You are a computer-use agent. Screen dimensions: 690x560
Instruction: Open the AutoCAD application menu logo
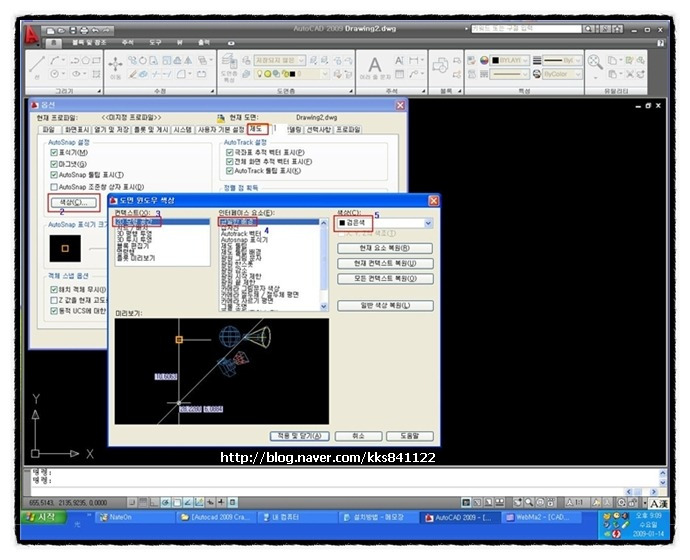pyautogui.click(x=31, y=35)
